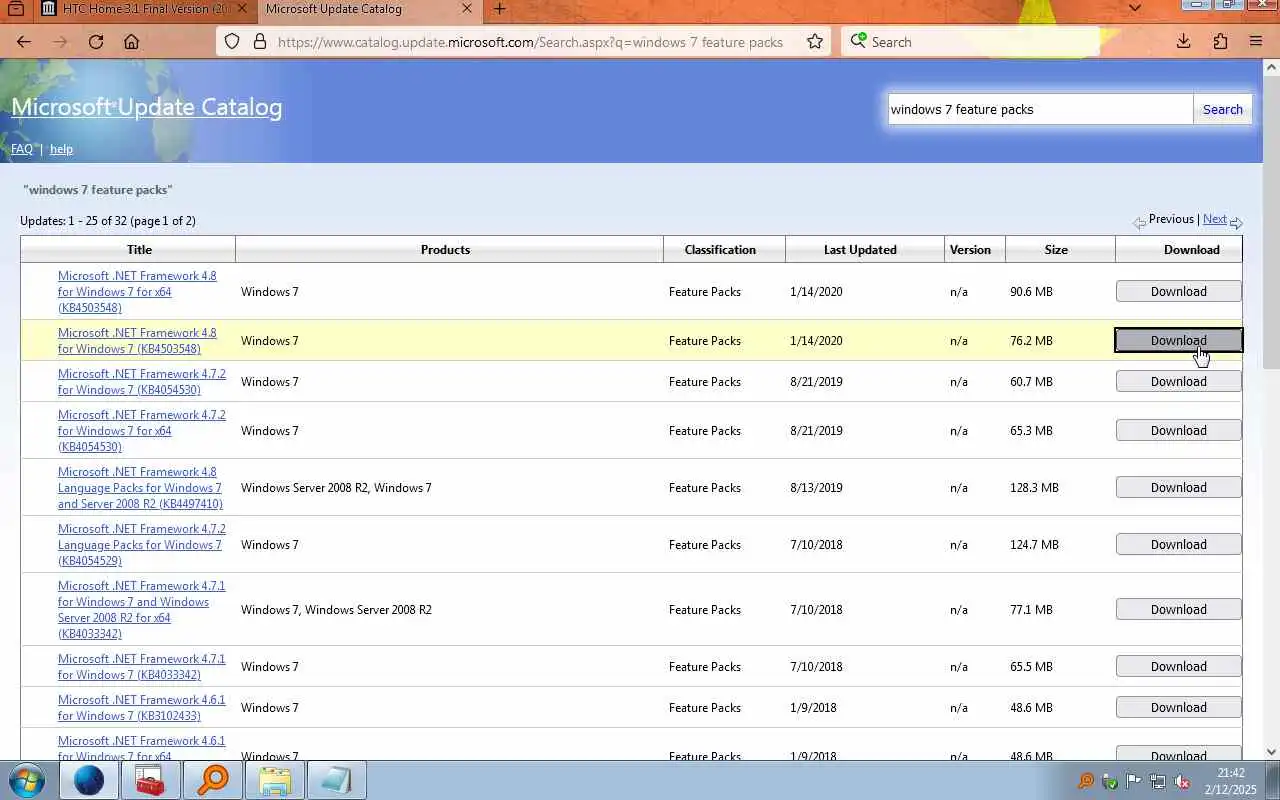The image size is (1280, 800).
Task: Click the Action Center flag tray icon
Action: click(x=1134, y=781)
